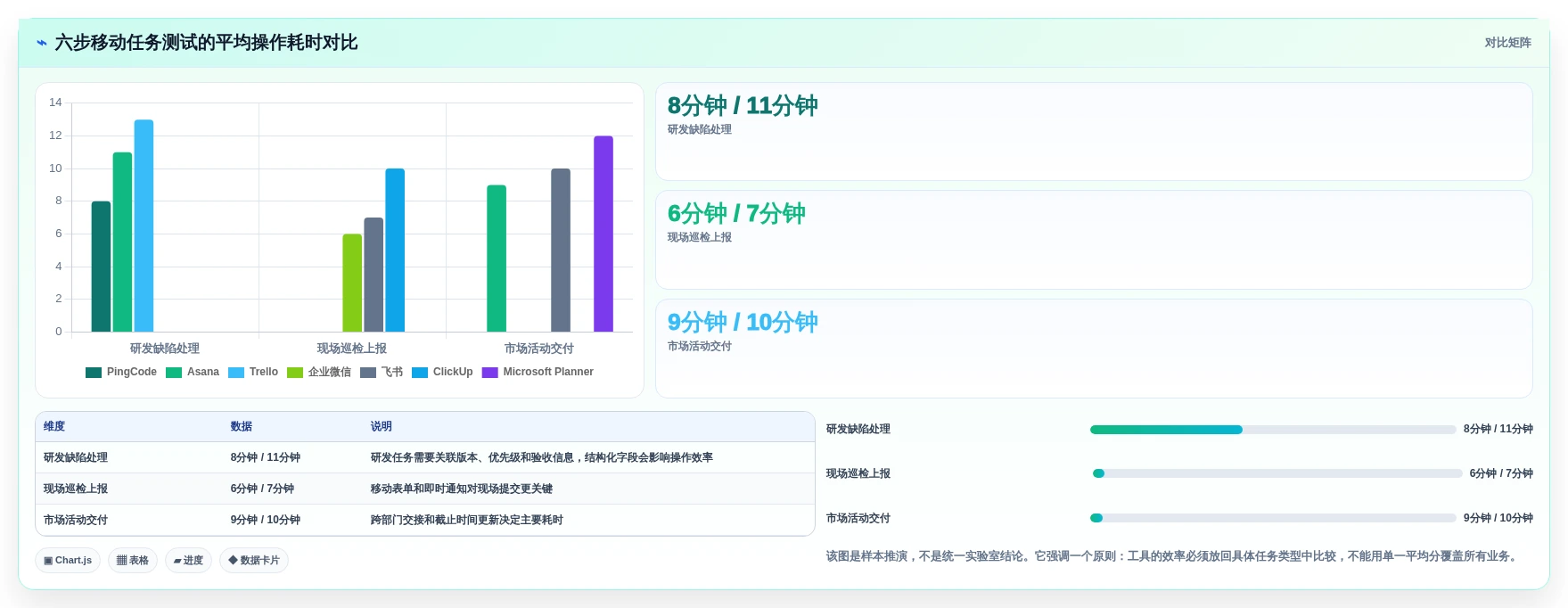Toggle the Asana legend color swatch
This screenshot has height=608, width=1568.
(174, 373)
